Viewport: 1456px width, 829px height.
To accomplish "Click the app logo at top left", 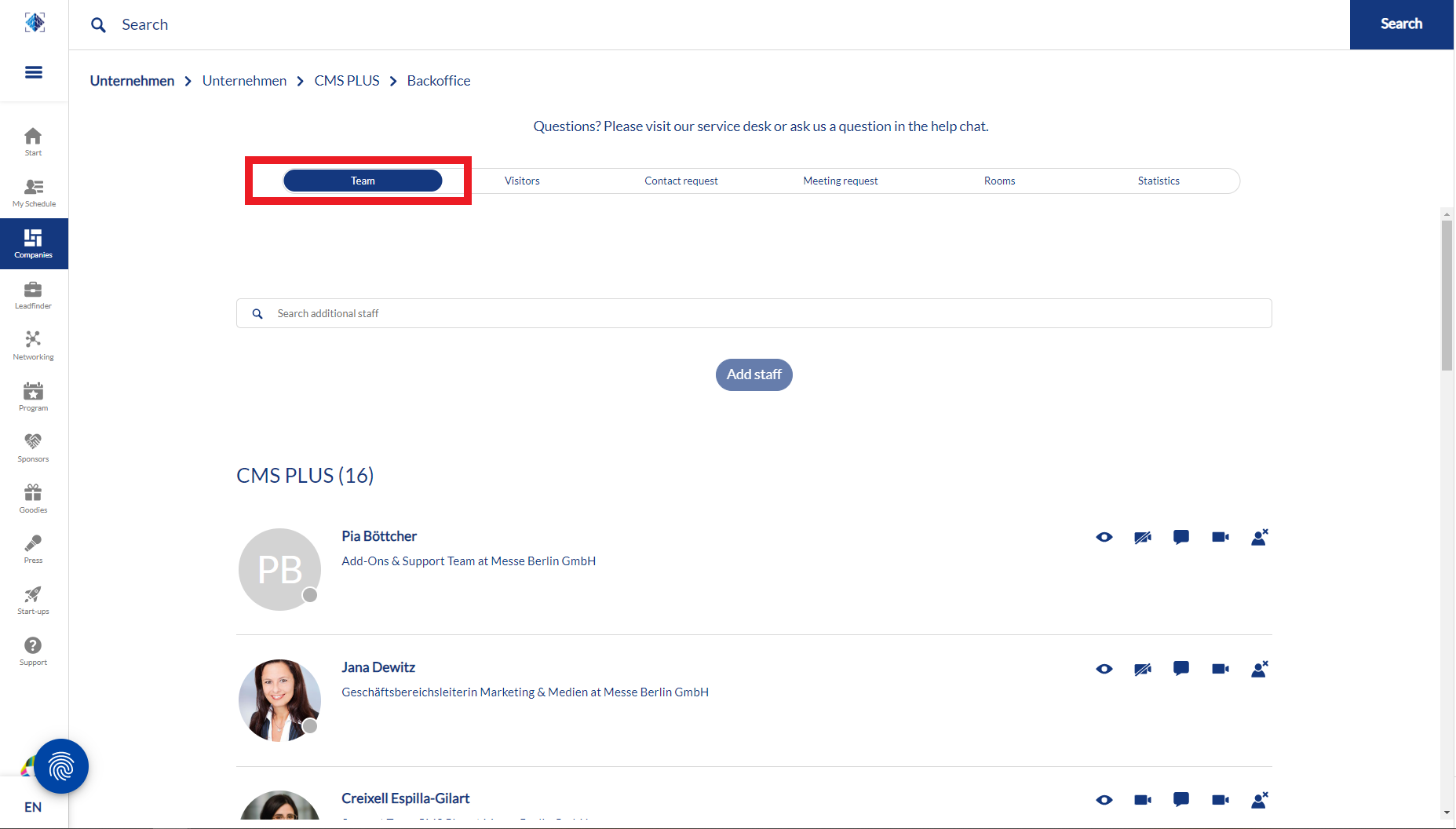I will [x=35, y=23].
